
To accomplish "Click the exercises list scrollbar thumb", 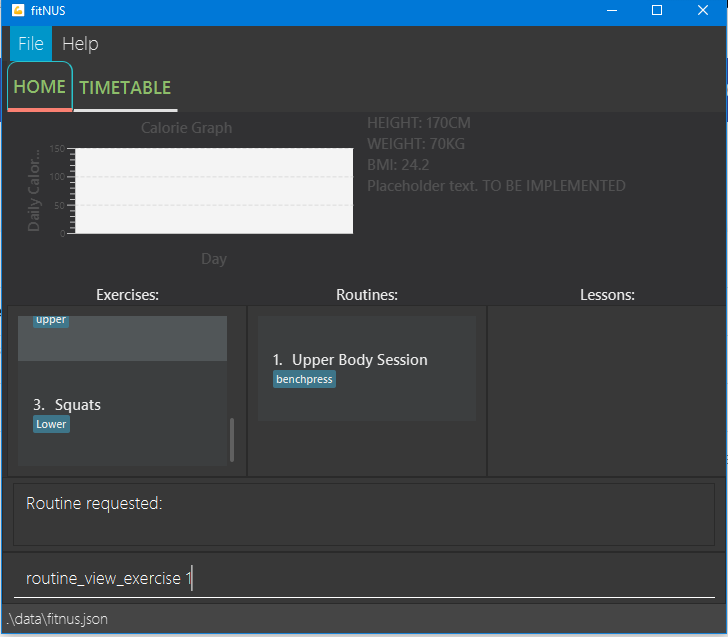I will 232,440.
